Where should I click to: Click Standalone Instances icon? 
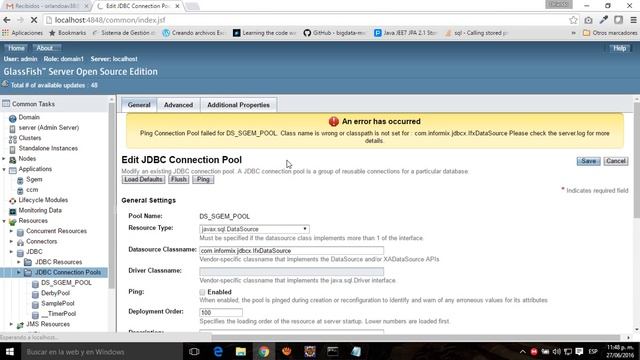(13, 149)
